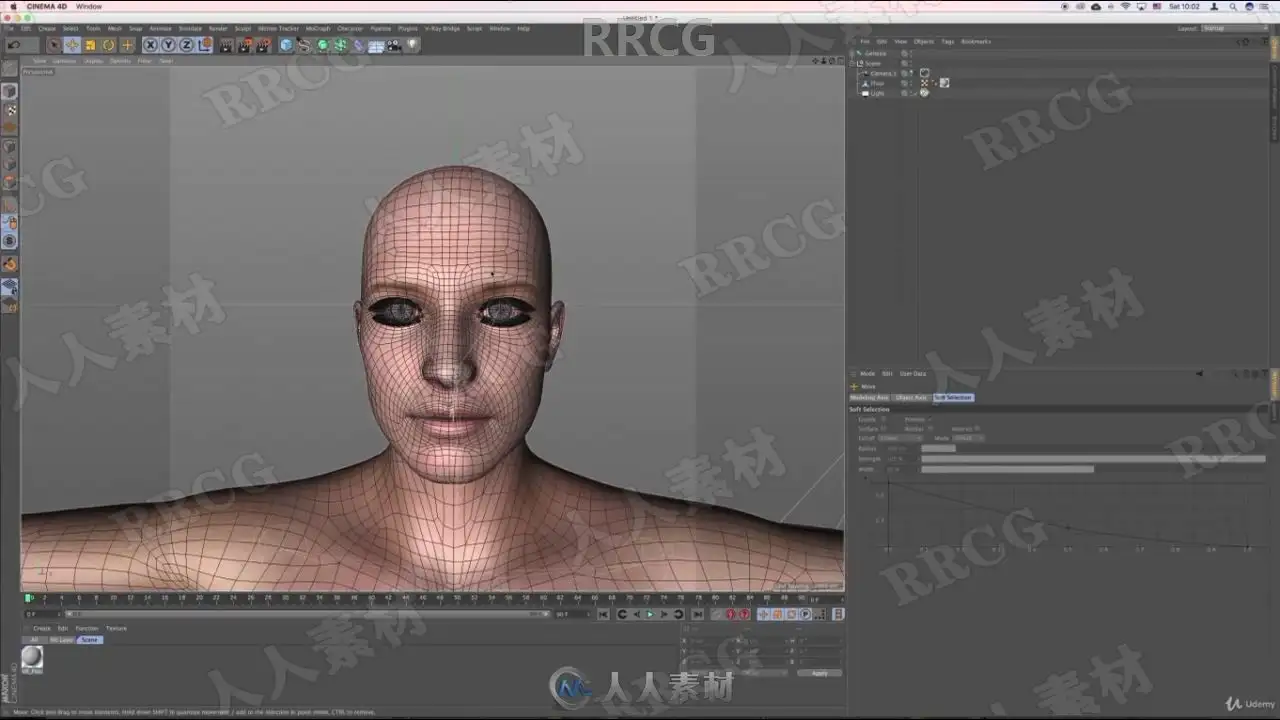The height and width of the screenshot is (720, 1280).
Task: Open viewport Cameras menu
Action: [x=64, y=61]
